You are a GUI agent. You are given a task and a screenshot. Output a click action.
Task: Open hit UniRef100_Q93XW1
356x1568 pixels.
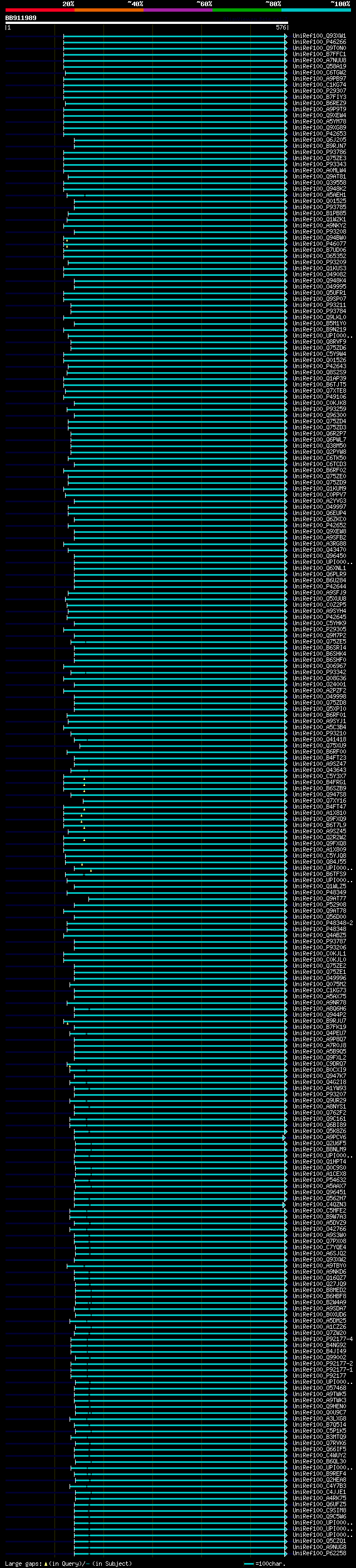coord(319,36)
